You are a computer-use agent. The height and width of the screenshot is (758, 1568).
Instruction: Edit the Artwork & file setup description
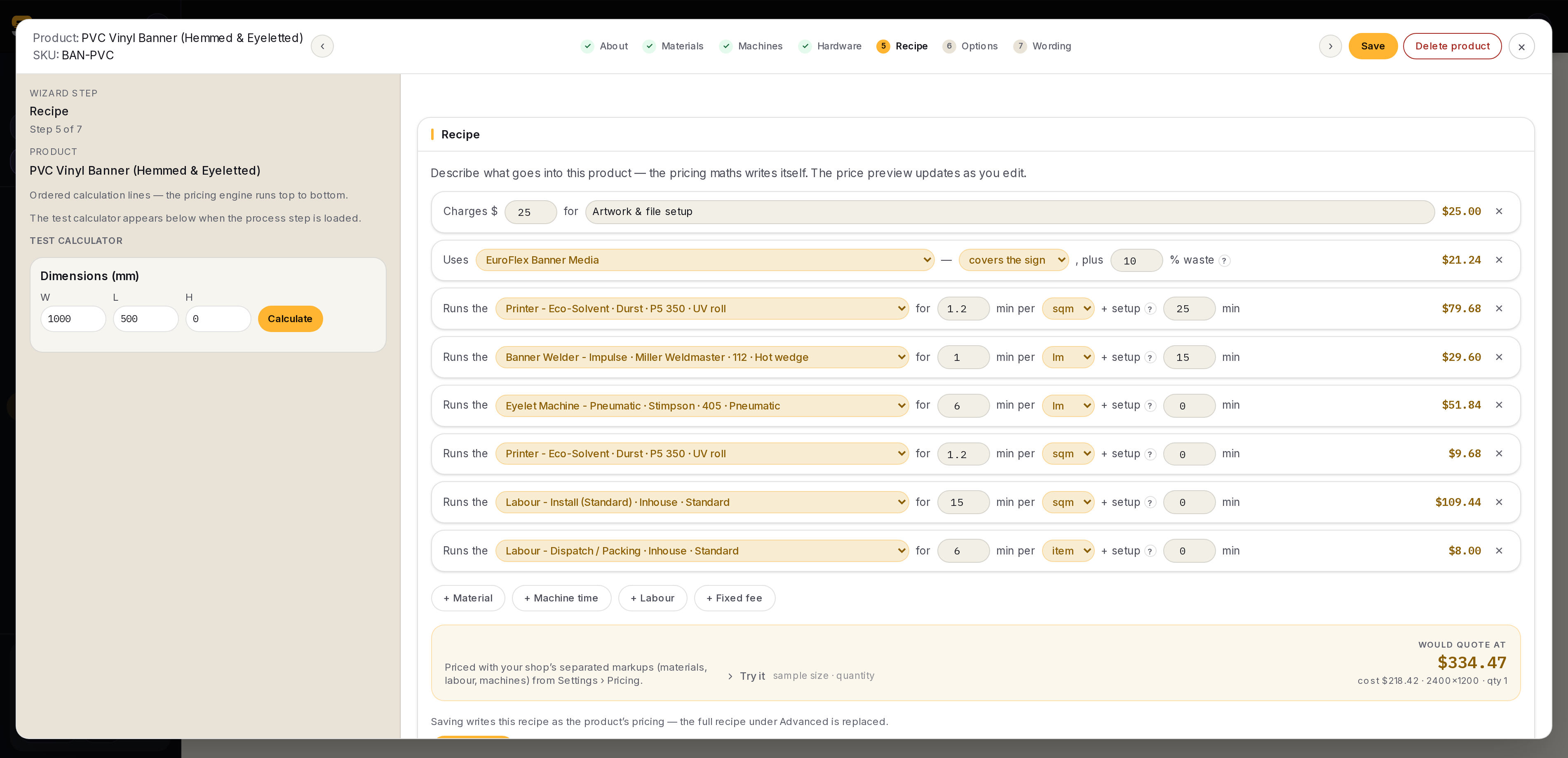(x=1010, y=212)
